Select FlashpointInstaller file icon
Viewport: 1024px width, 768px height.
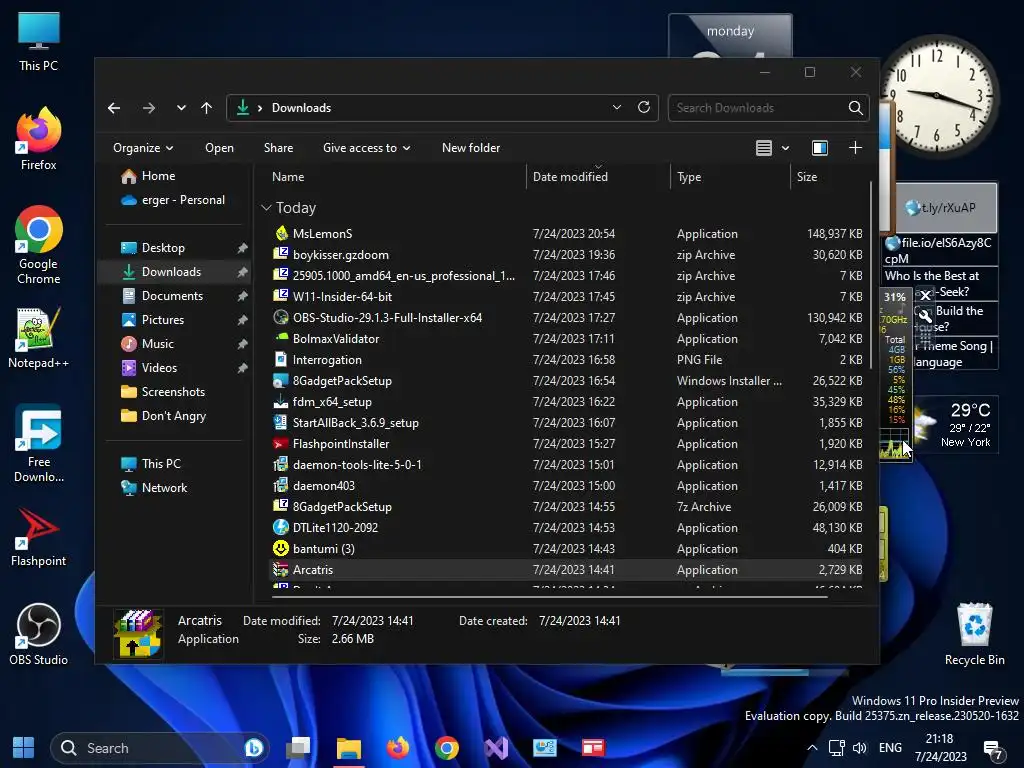point(281,443)
